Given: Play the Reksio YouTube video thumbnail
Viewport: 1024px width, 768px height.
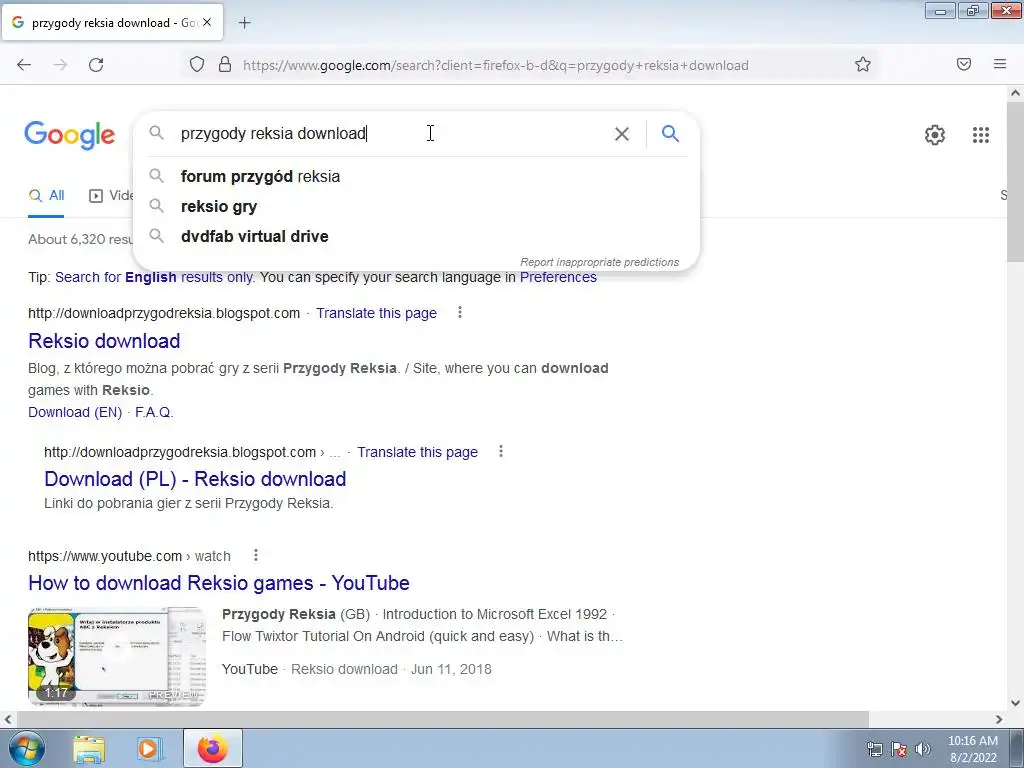Looking at the screenshot, I should (x=117, y=656).
